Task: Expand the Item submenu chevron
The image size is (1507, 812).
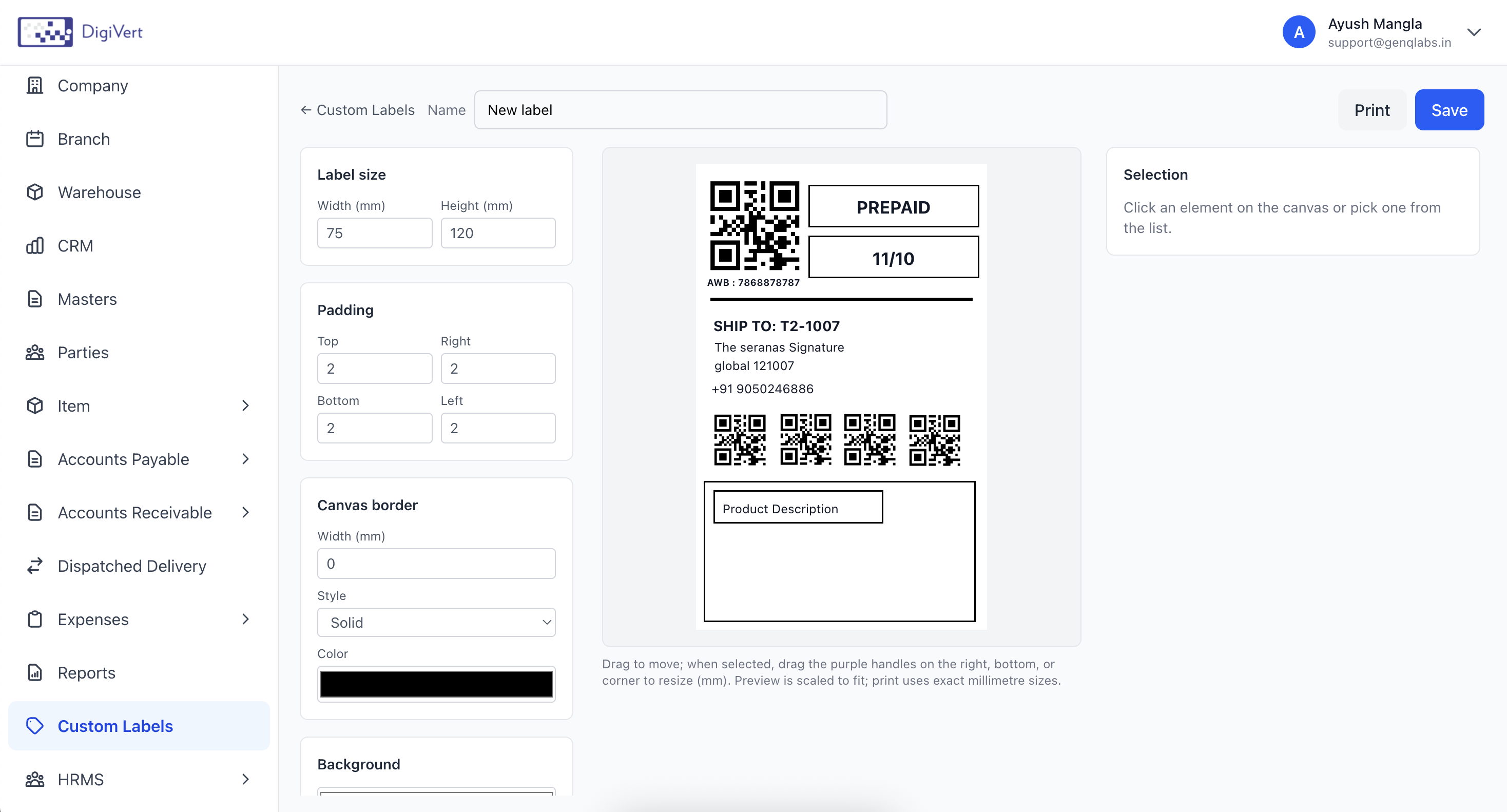Action: 246,405
